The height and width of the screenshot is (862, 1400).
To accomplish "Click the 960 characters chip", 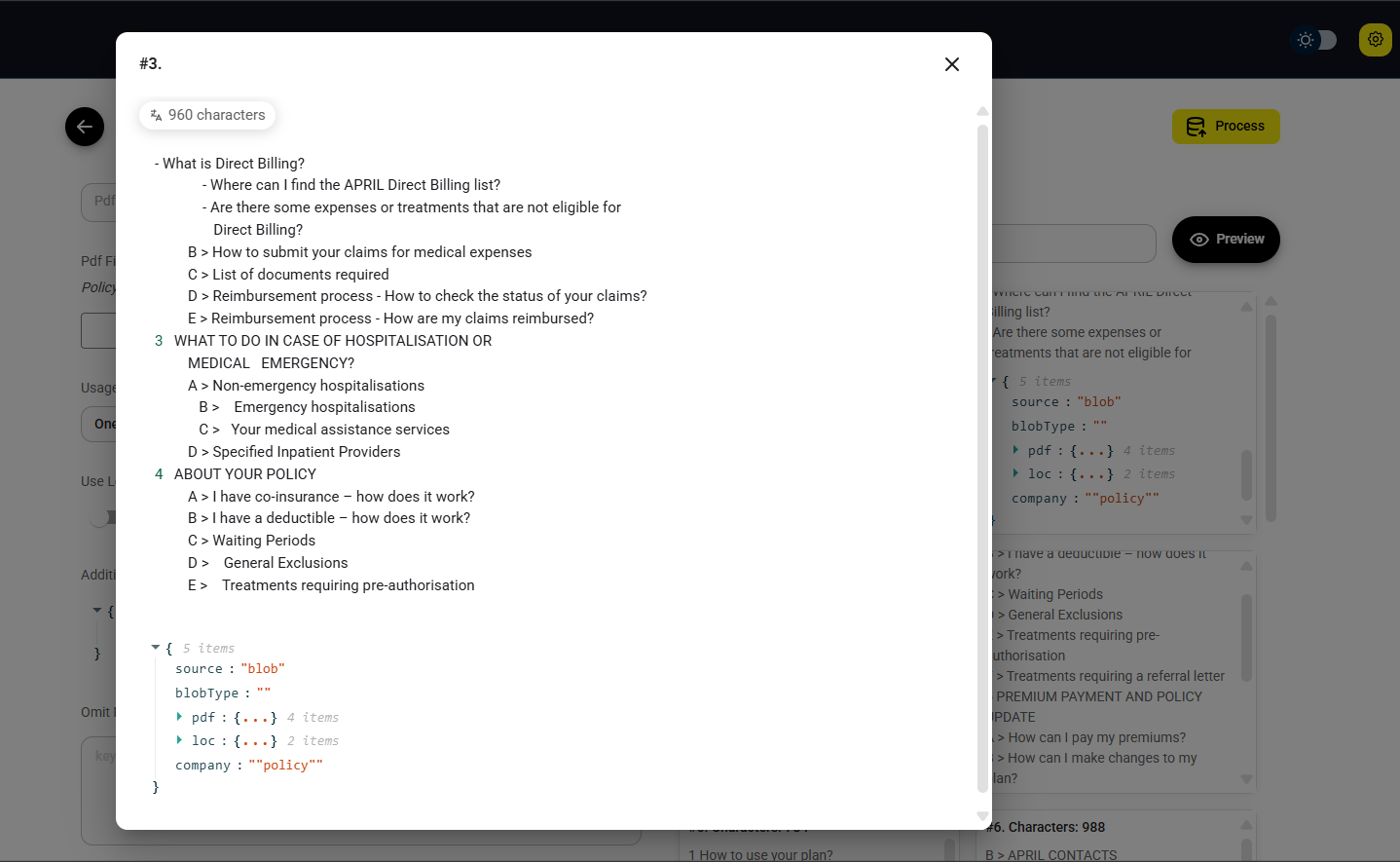I will [x=207, y=115].
